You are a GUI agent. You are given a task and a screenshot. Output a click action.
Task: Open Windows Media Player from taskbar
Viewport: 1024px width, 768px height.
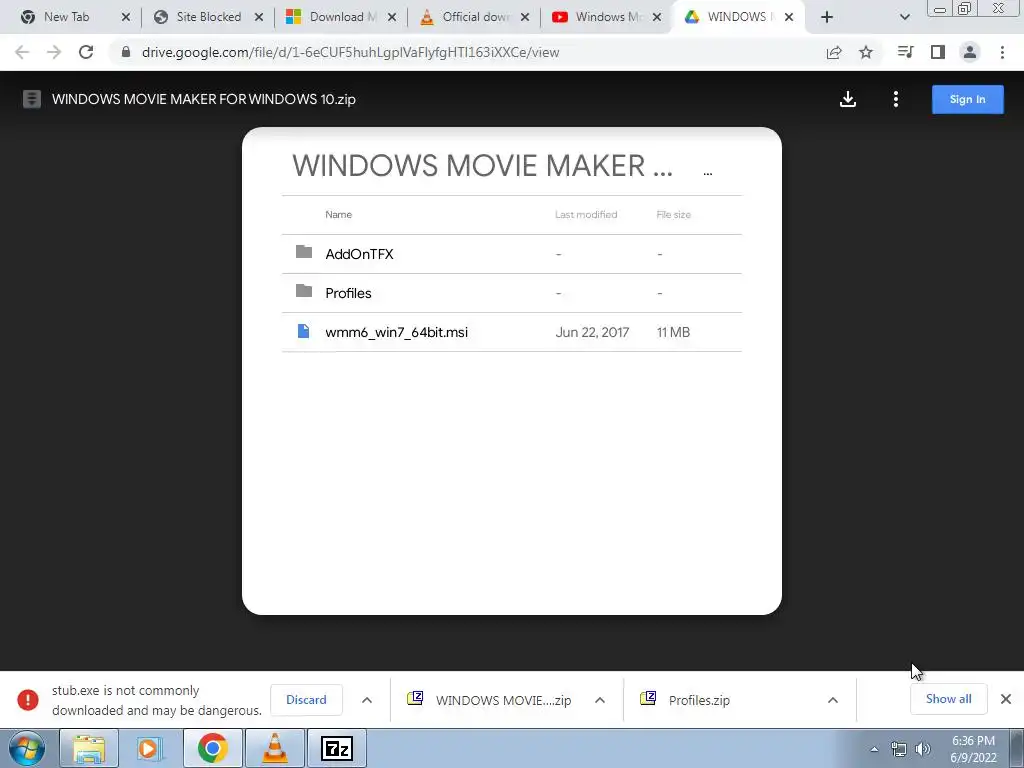(150, 748)
